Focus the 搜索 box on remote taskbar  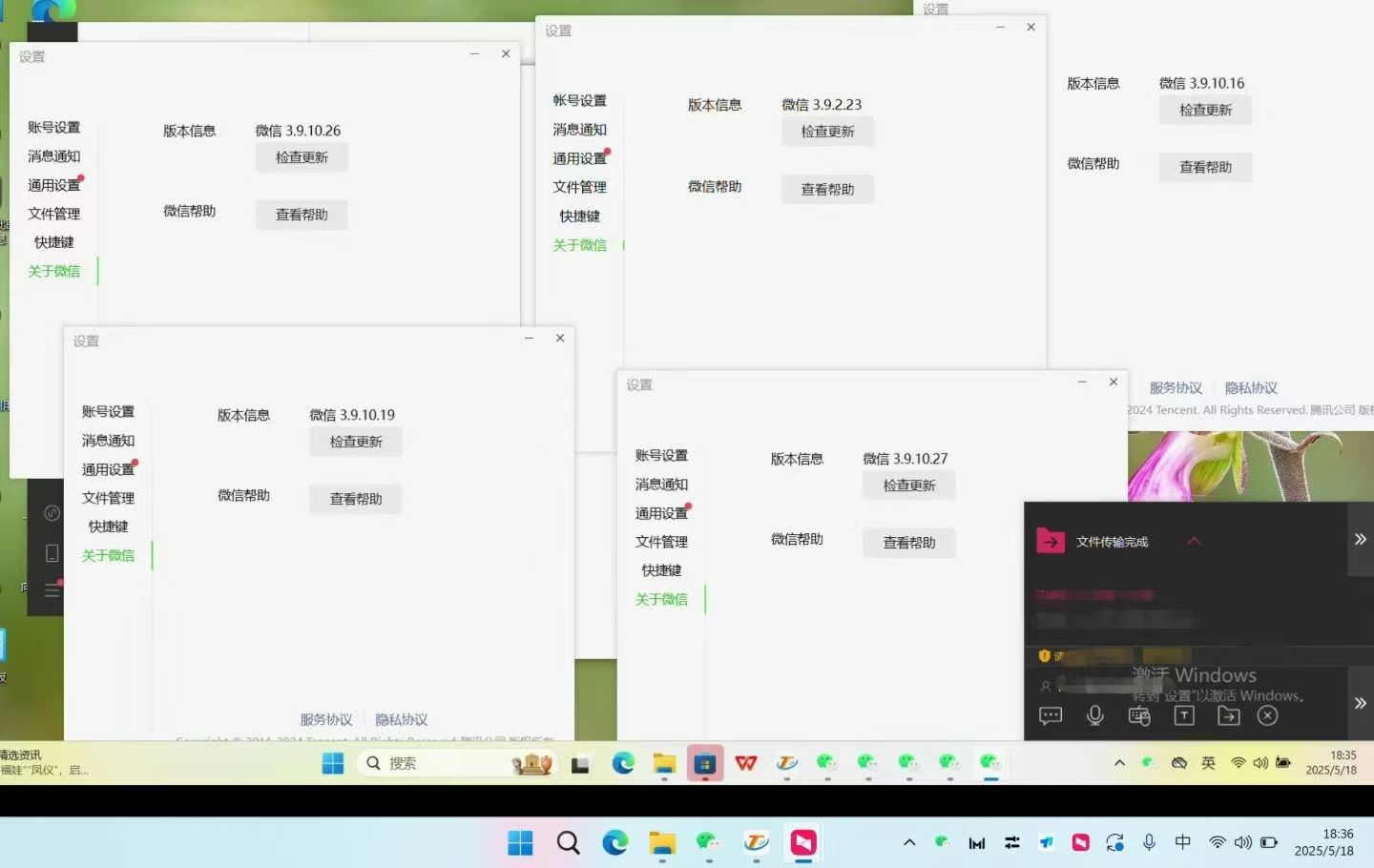[456, 763]
